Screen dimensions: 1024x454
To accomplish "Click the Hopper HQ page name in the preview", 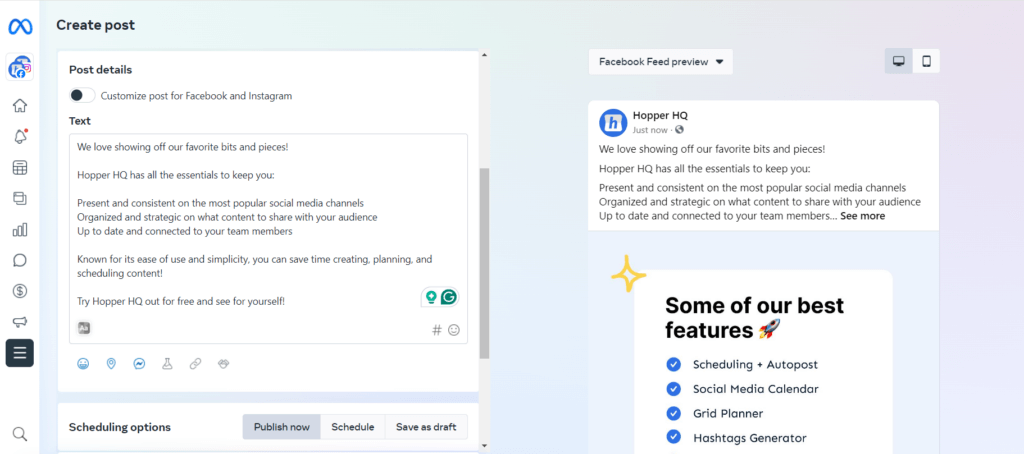I will (x=660, y=116).
